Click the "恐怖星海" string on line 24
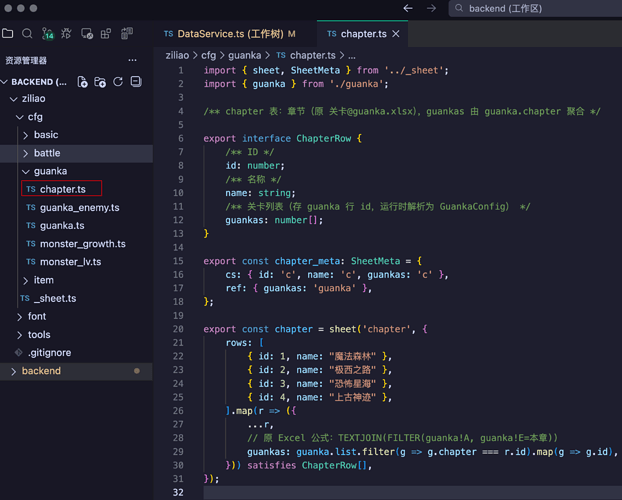Screen dimensions: 622x500 353,384
